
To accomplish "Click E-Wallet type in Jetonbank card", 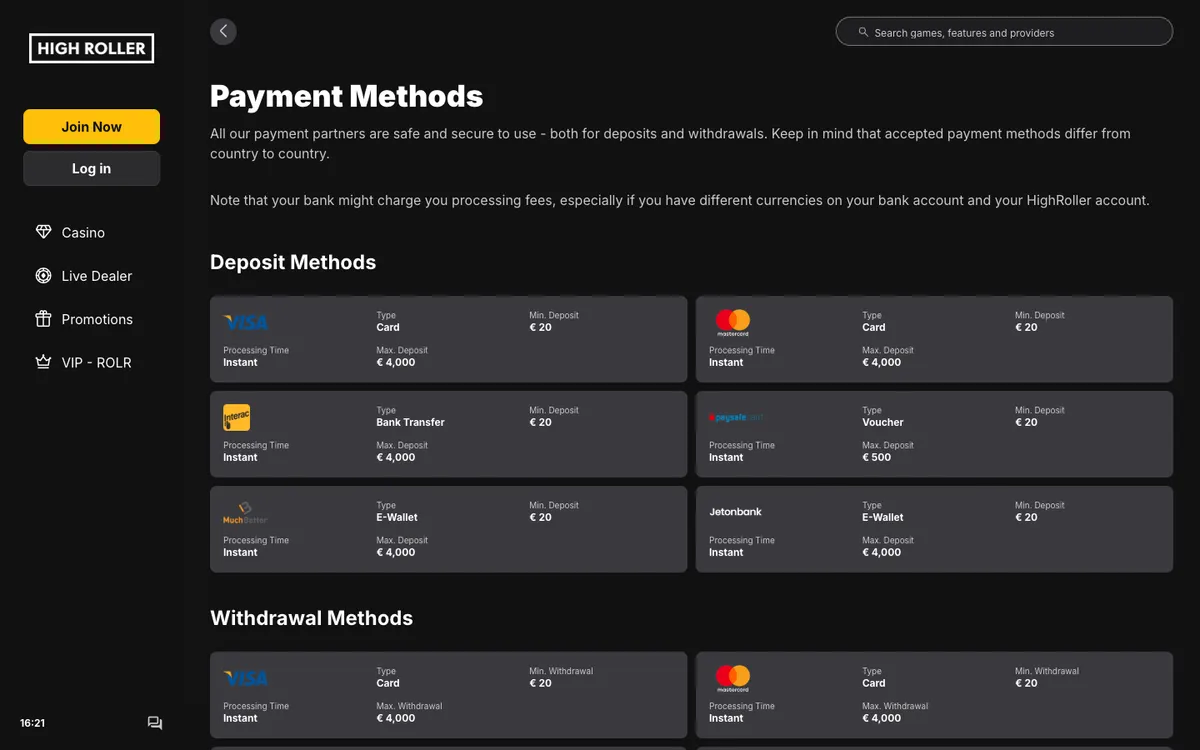I will pos(883,517).
